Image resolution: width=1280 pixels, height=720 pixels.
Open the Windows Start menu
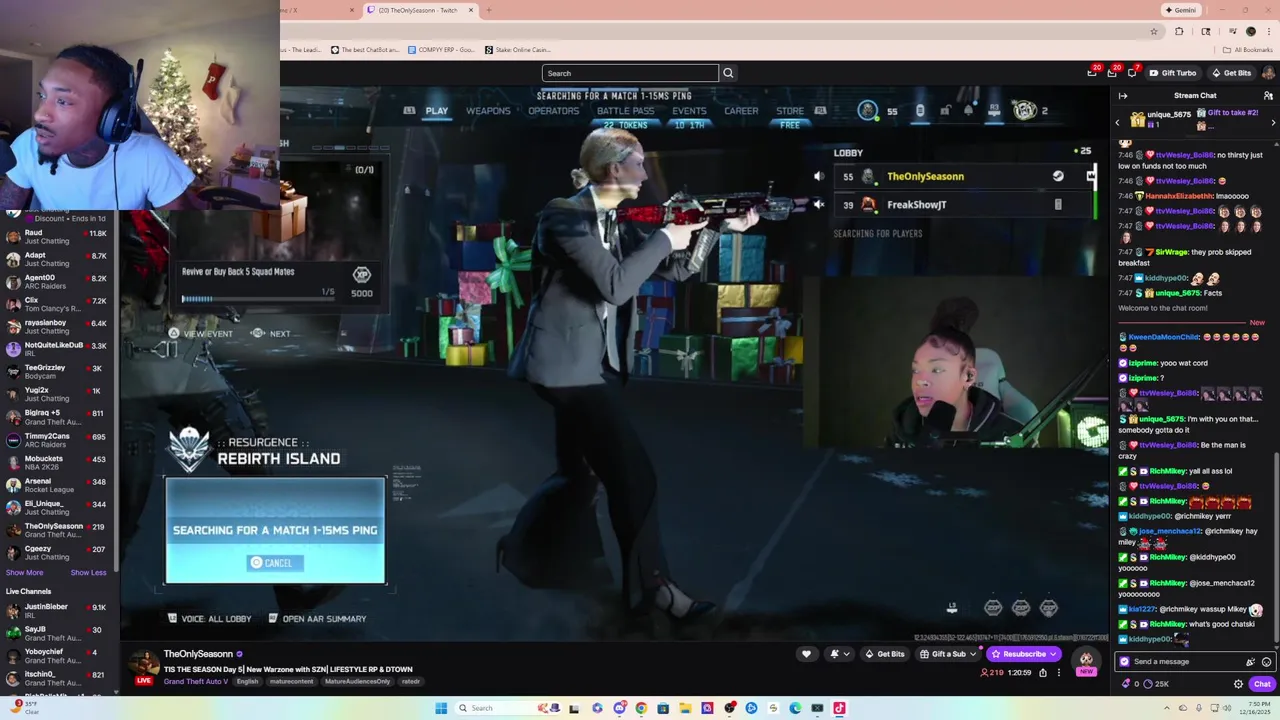tap(441, 708)
